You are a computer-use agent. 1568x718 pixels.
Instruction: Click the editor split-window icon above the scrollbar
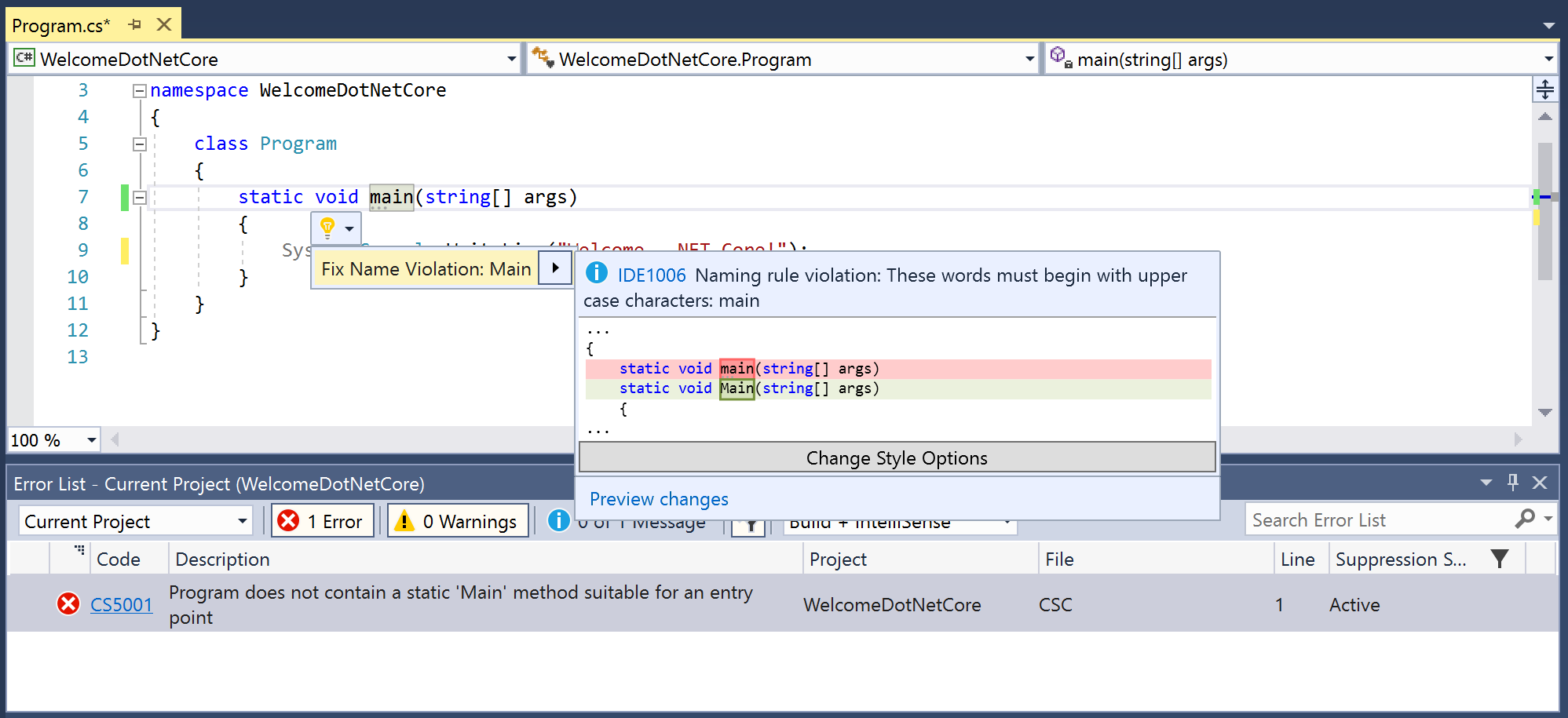click(1544, 89)
